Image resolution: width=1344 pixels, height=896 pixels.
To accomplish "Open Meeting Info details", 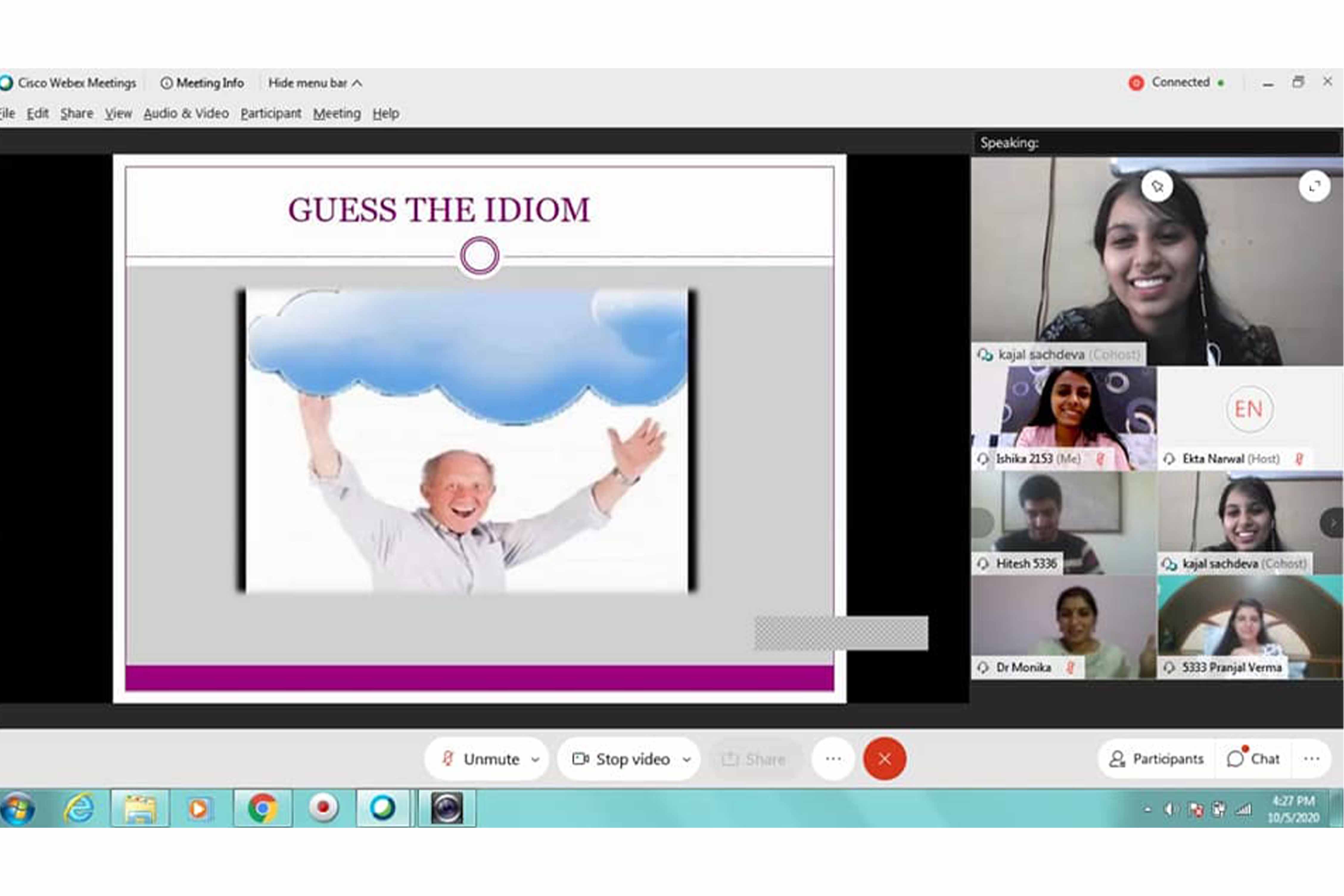I will click(x=202, y=83).
